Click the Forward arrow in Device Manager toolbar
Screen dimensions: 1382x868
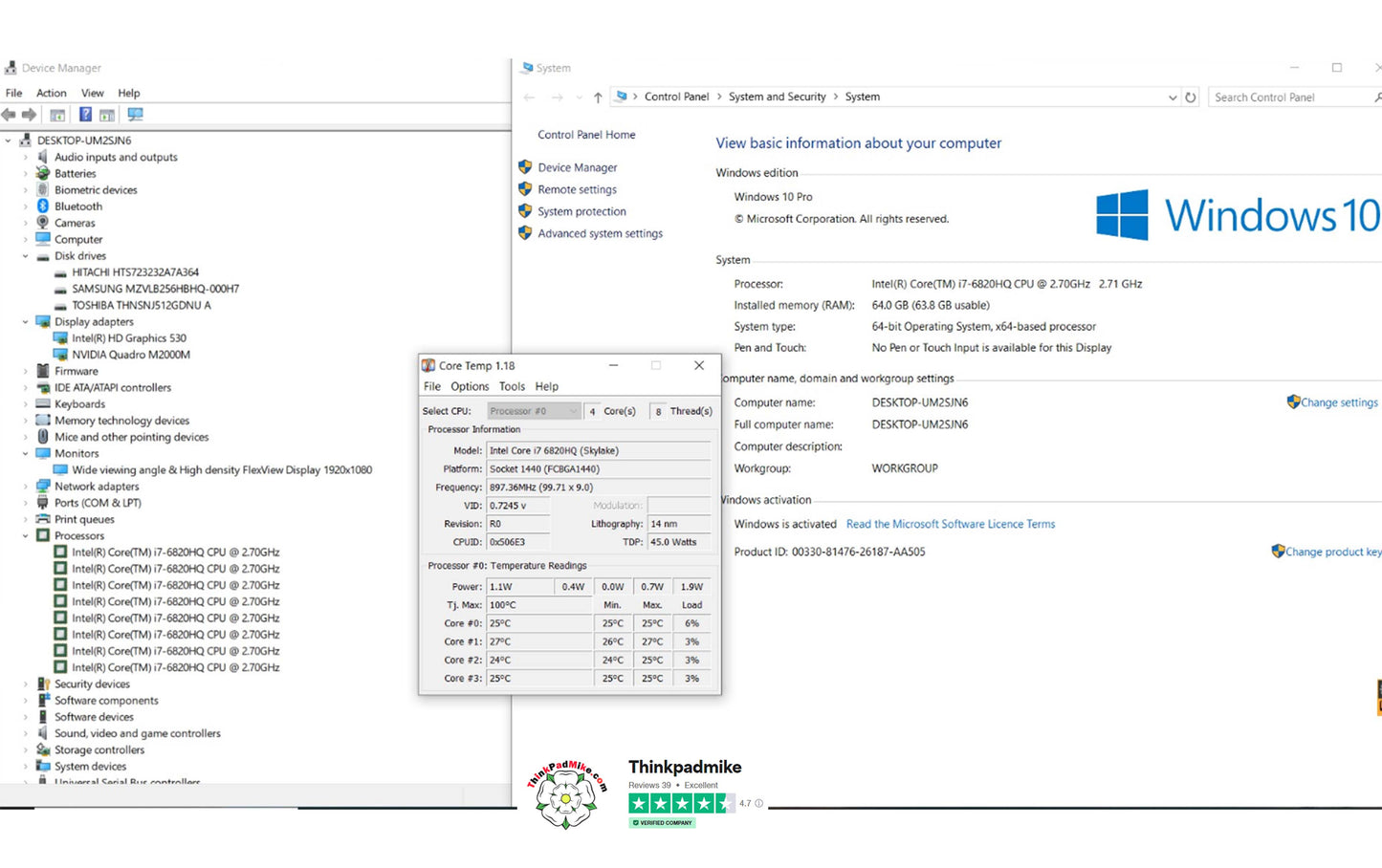(x=29, y=115)
